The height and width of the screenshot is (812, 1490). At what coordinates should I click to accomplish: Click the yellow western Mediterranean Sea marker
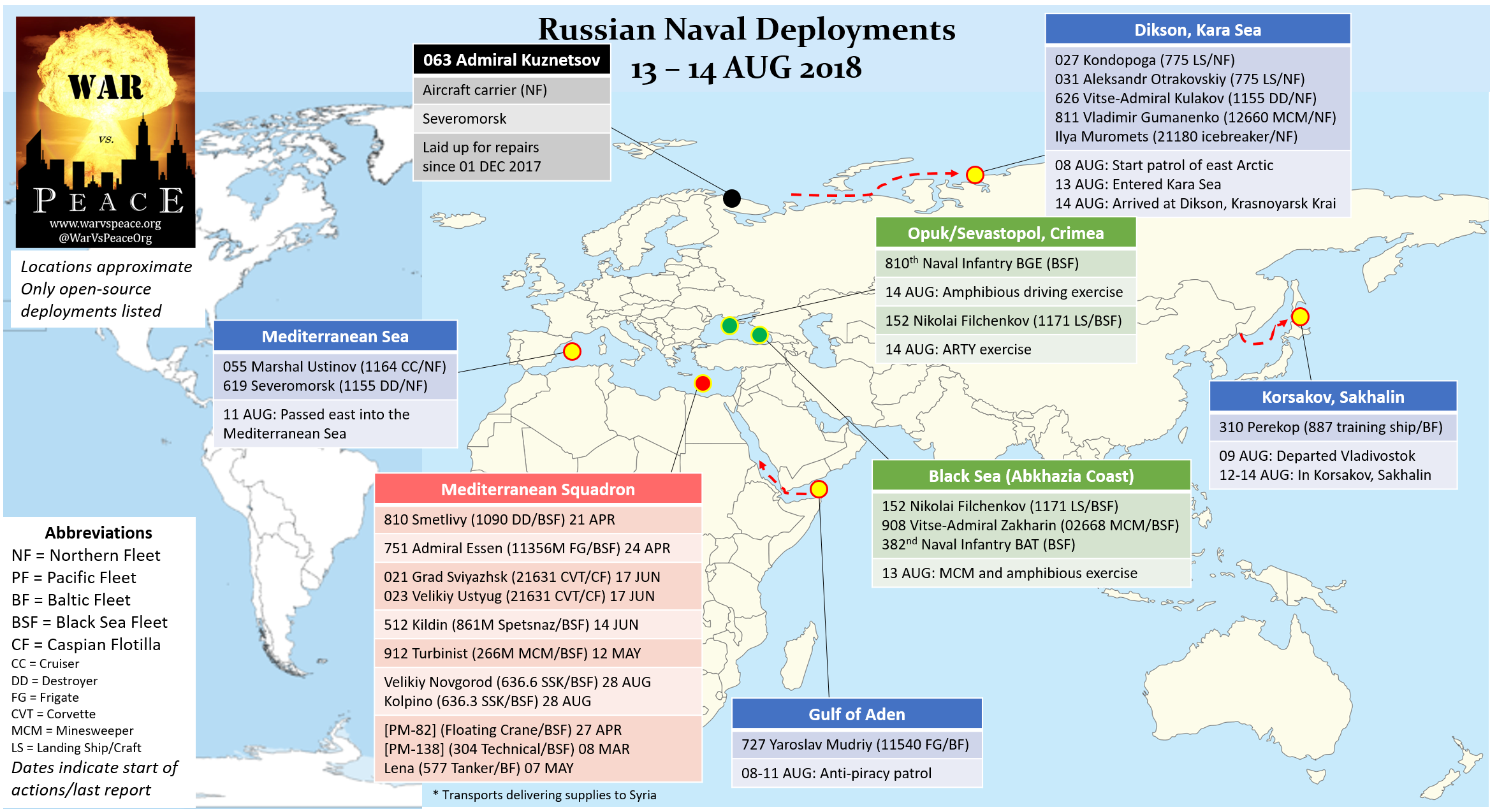tap(572, 351)
